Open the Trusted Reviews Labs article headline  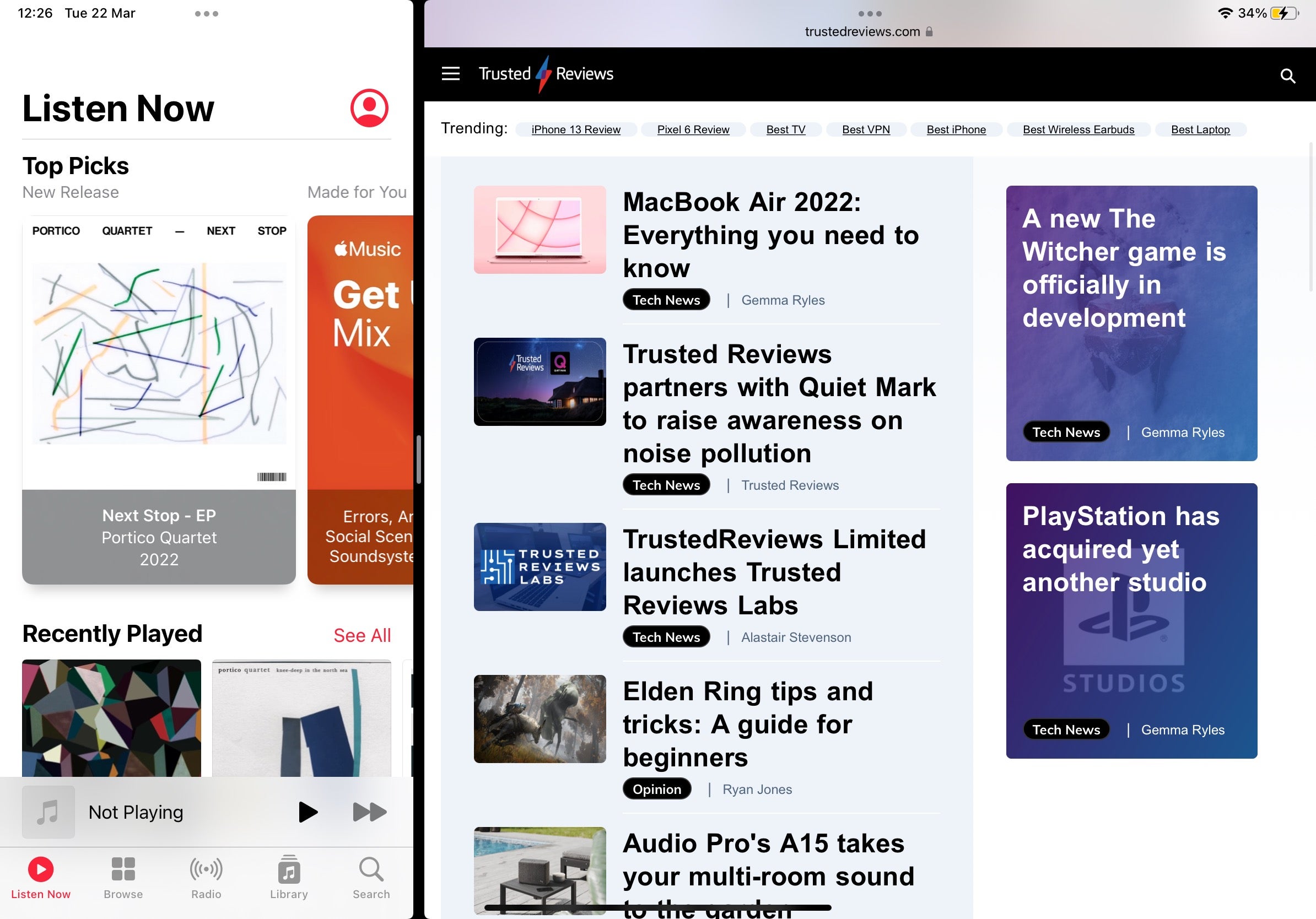click(x=774, y=572)
